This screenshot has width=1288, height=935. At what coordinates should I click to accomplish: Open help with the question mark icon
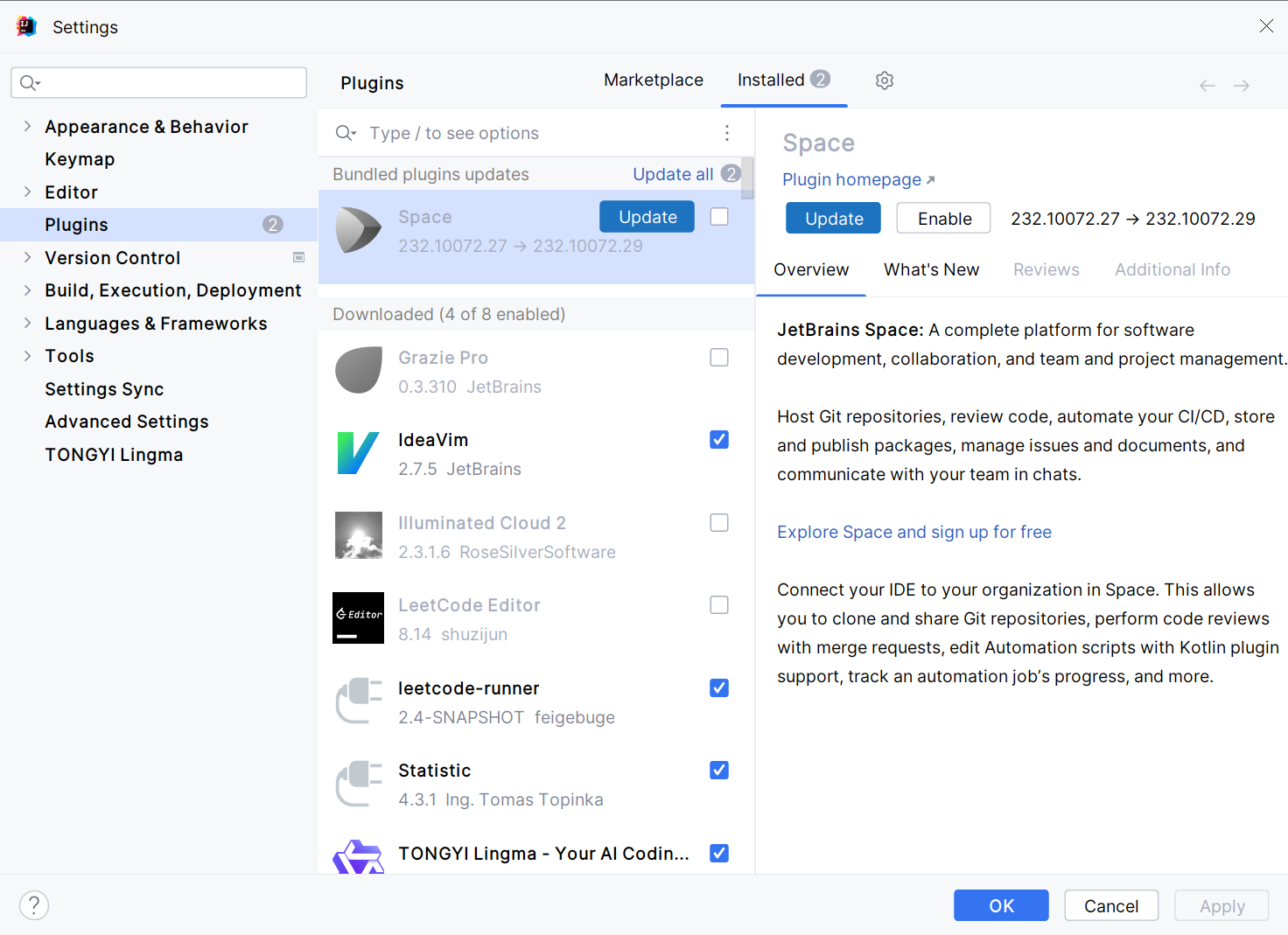click(34, 905)
